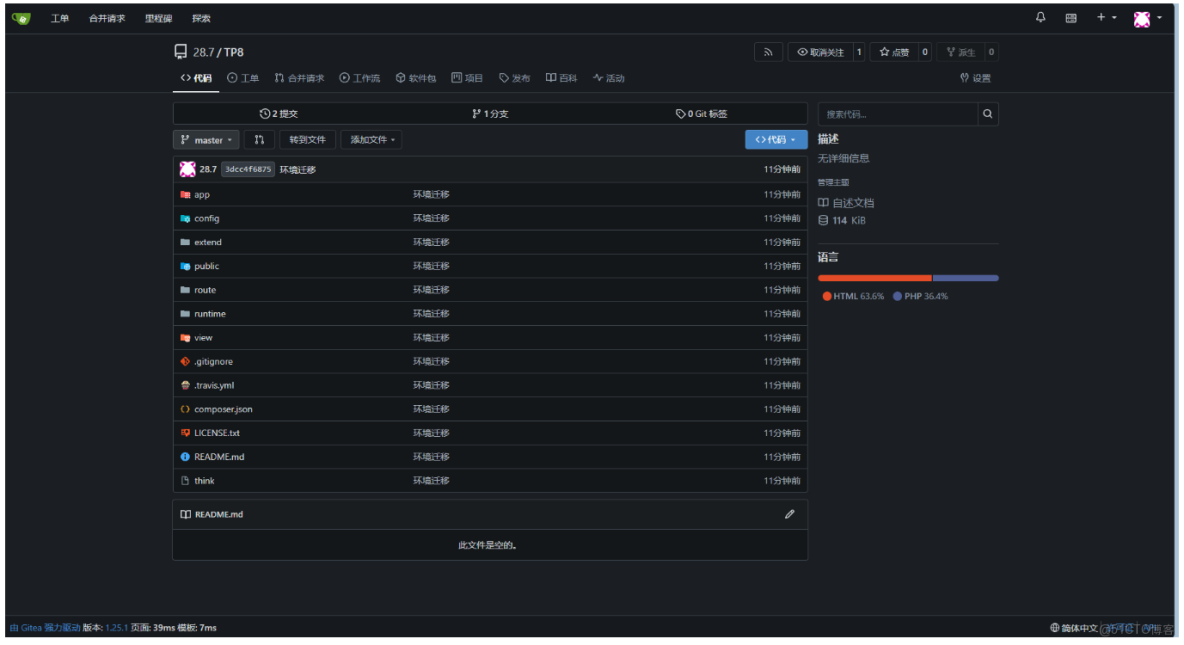Click the 转到文件 button
This screenshot has width=1184, height=645.
click(307, 139)
